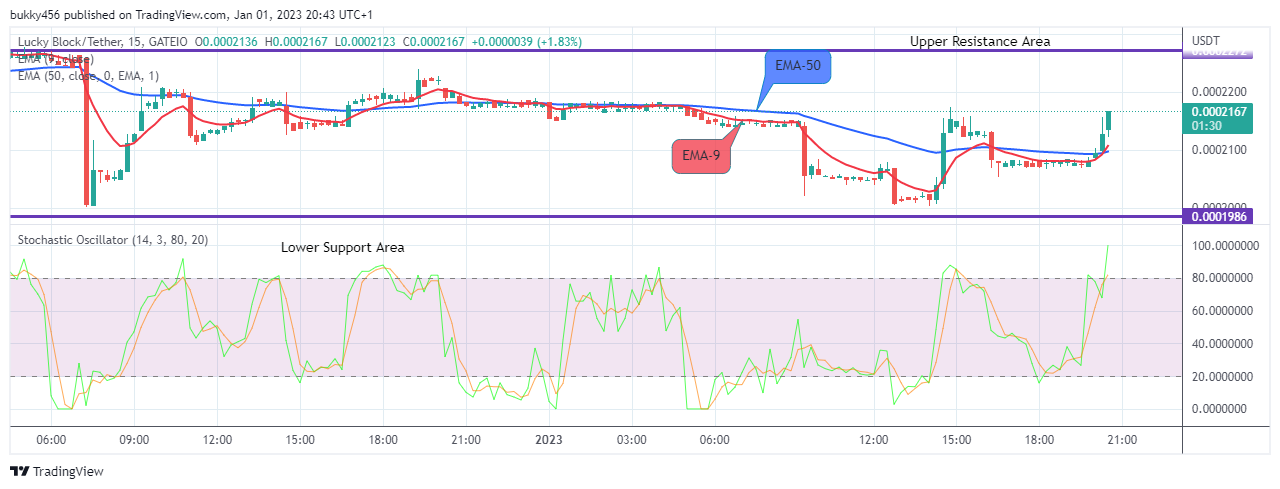This screenshot has width=1280, height=489.
Task: Click the low value L0.0002123 in header
Action: 363,42
